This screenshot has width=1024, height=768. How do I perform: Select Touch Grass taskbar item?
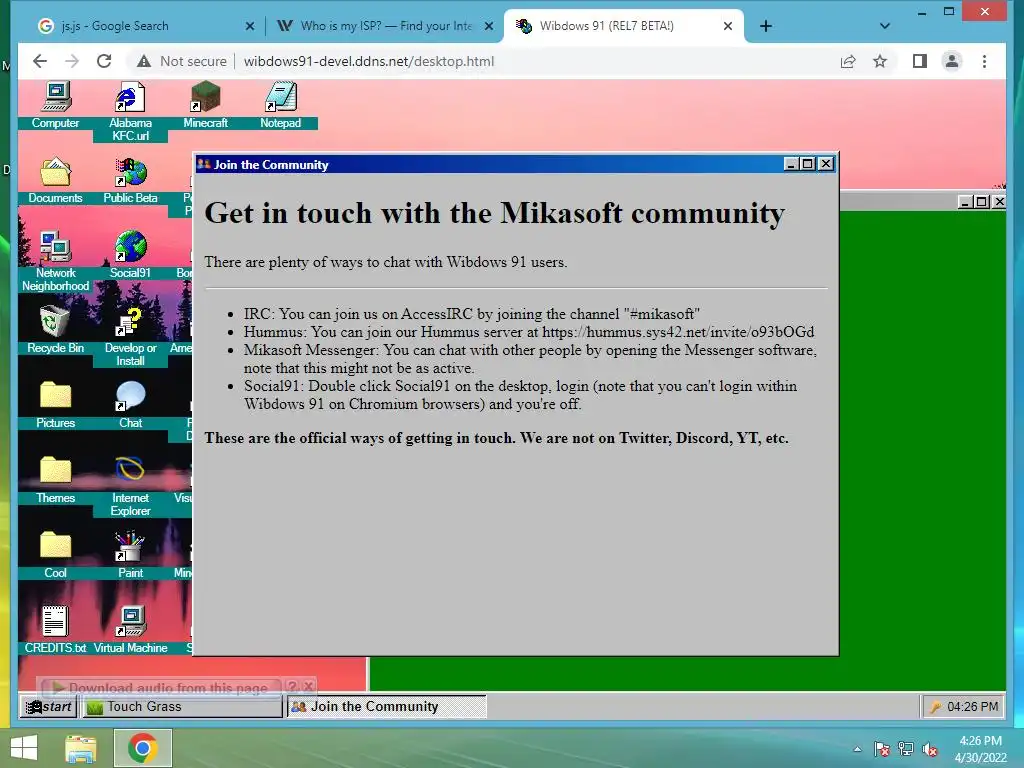pyautogui.click(x=182, y=707)
